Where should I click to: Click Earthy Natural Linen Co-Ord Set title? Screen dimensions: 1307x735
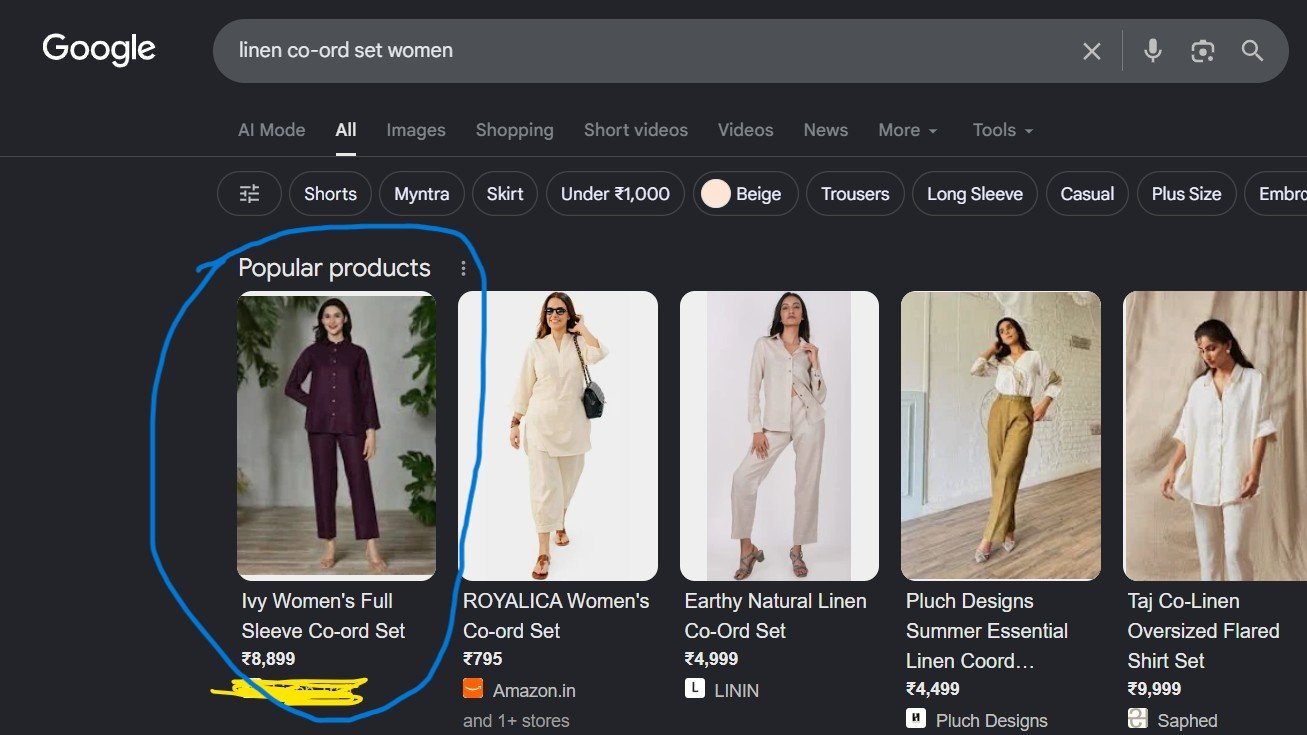pyautogui.click(x=775, y=616)
